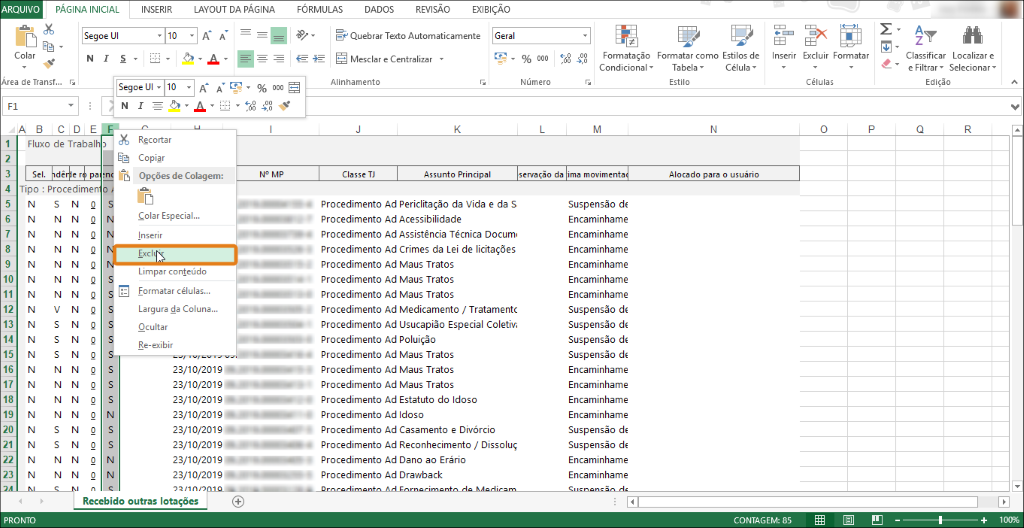Select the Recebido outras lotações sheet tab
The image size is (1024, 528).
[140, 501]
